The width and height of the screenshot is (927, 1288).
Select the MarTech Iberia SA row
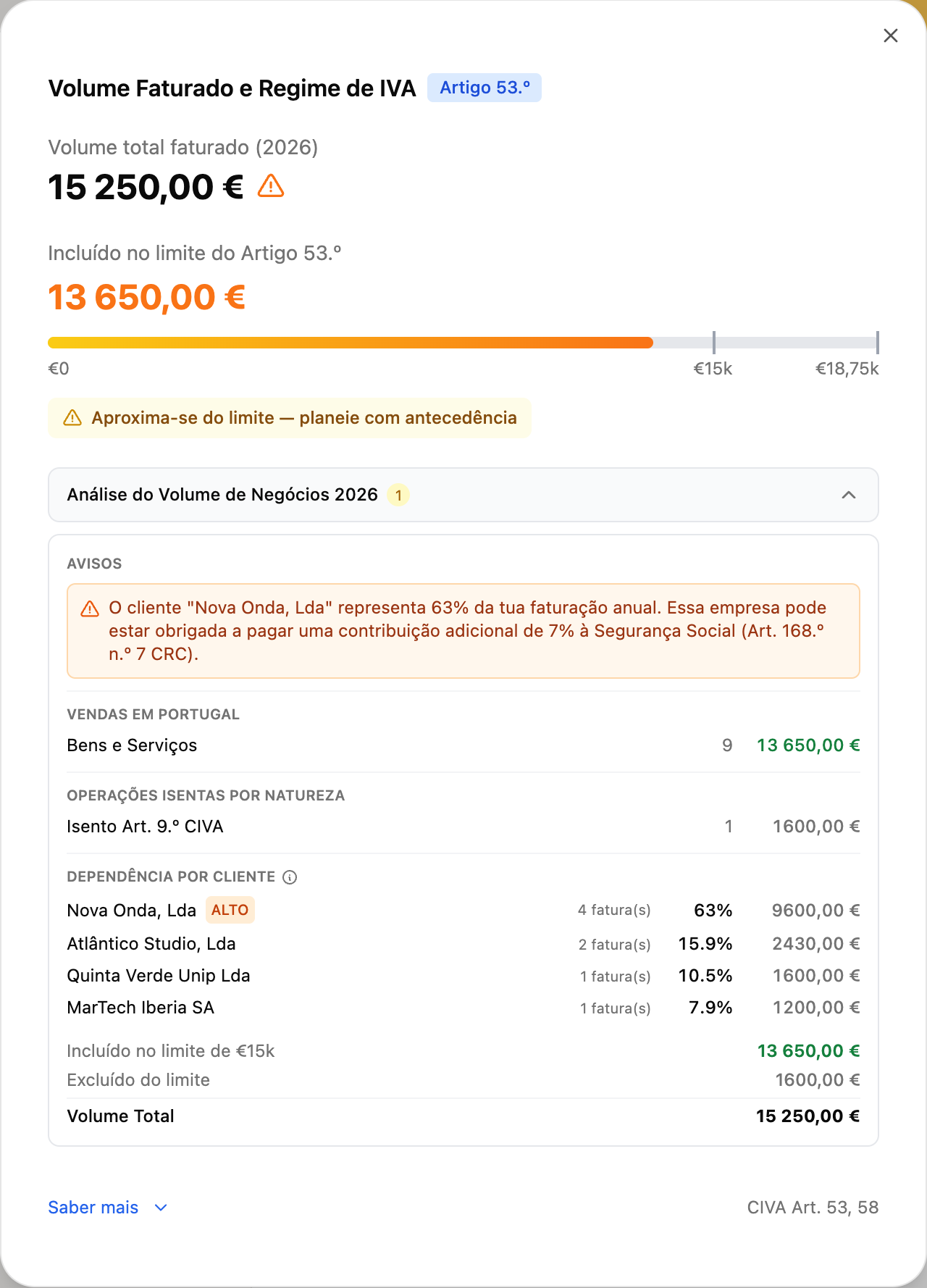[463, 1008]
